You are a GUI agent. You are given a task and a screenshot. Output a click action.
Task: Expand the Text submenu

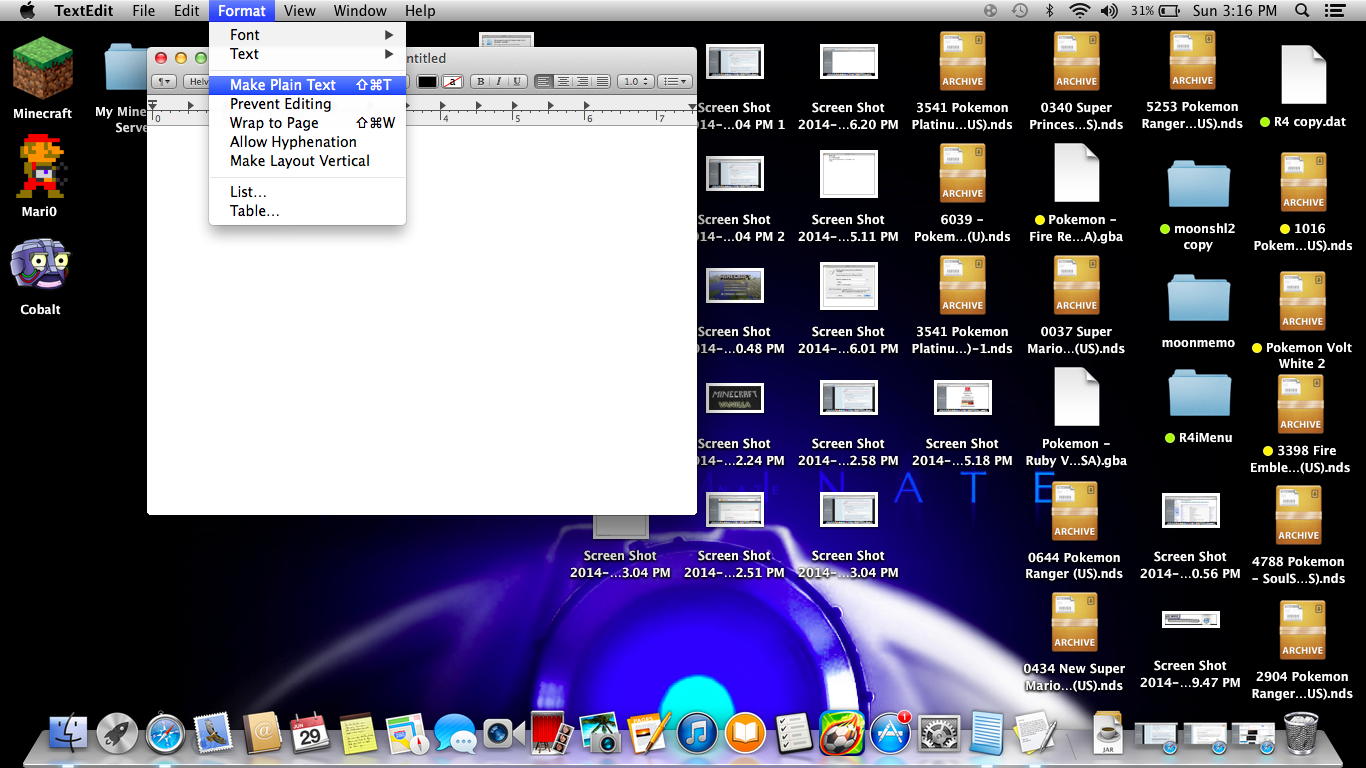pyautogui.click(x=308, y=54)
